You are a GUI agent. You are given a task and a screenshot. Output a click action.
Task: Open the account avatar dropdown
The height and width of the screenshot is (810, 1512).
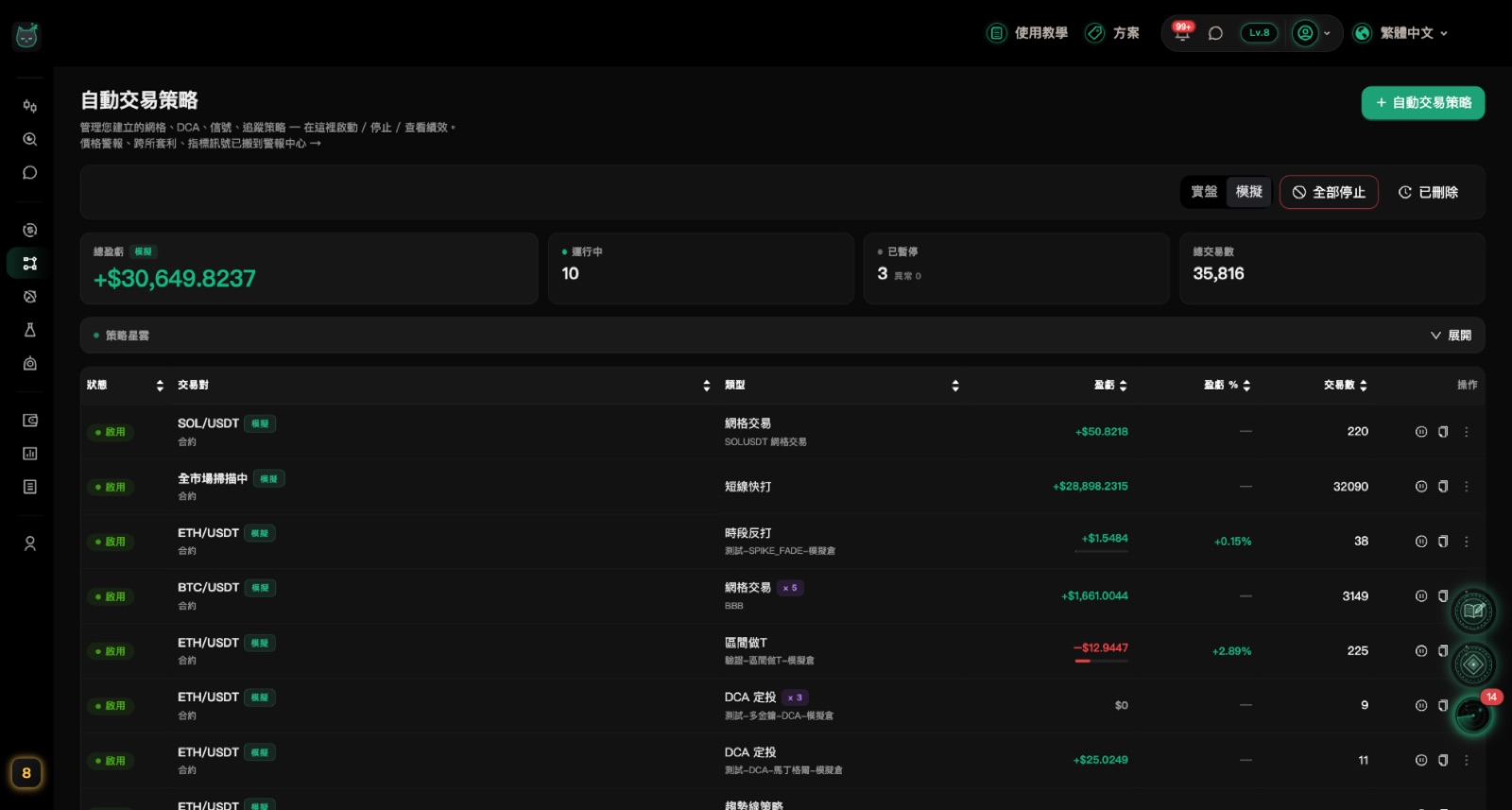[x=1312, y=33]
